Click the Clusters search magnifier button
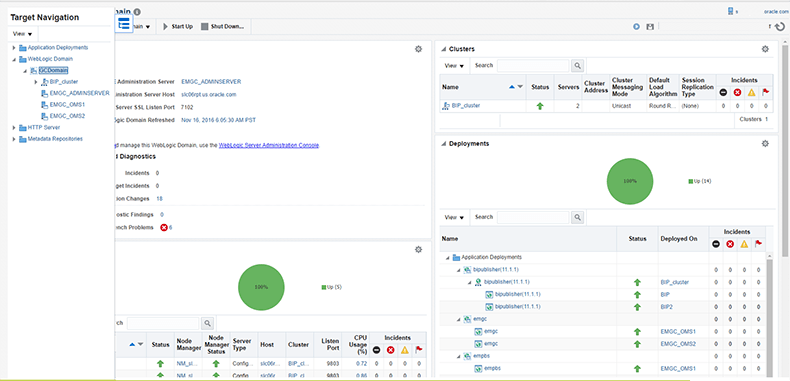The width and height of the screenshot is (790, 381). pyautogui.click(x=577, y=66)
